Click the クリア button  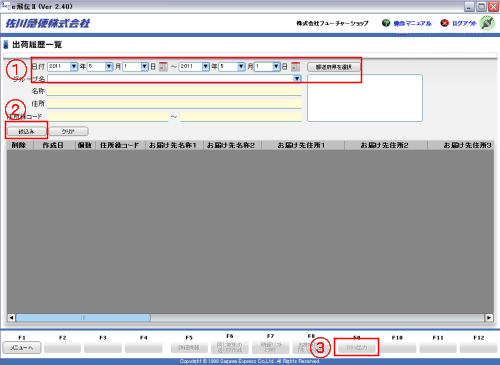click(68, 131)
